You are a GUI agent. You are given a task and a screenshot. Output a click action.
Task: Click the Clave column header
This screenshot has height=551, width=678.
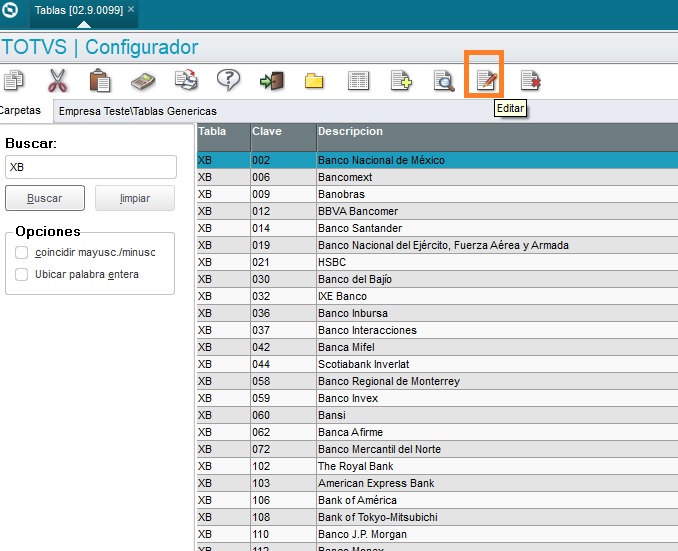[x=284, y=137]
